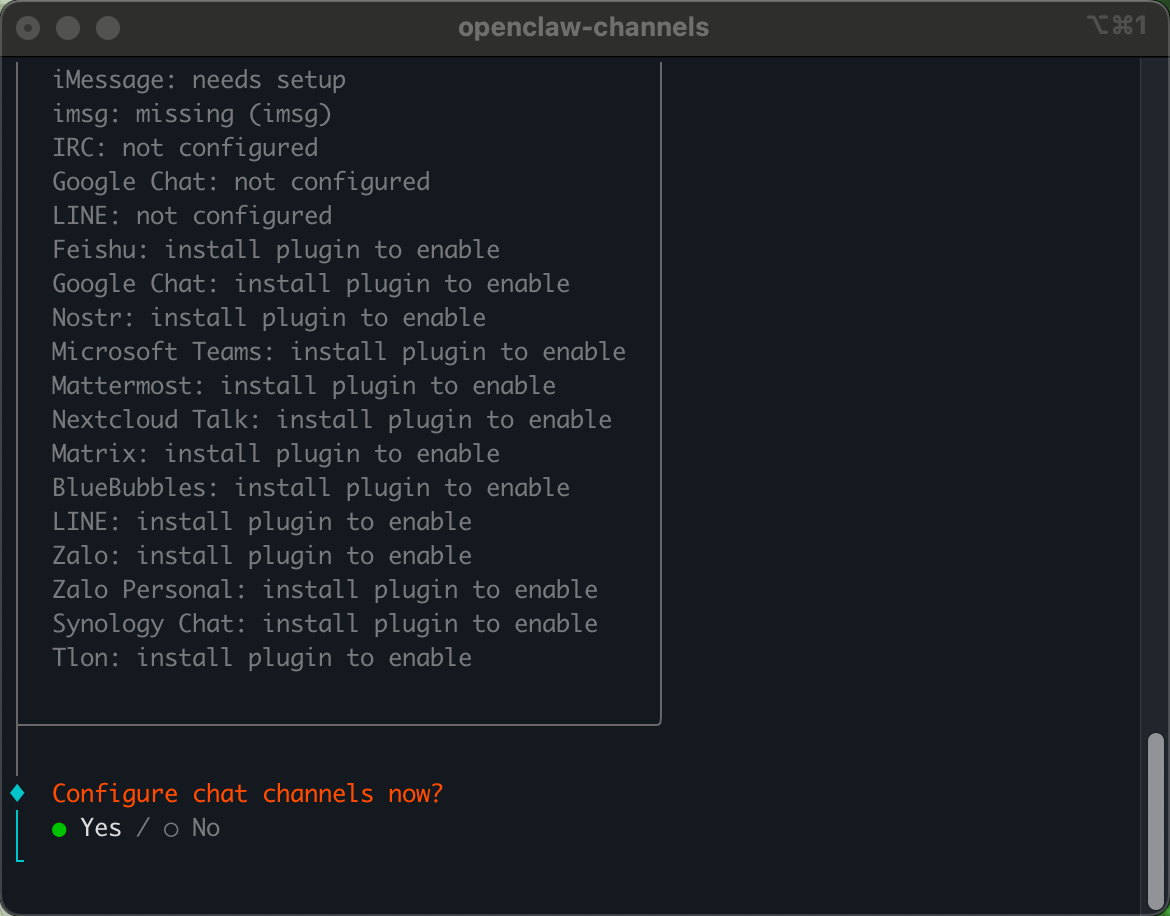Click the BlueBubbles plugin line

point(310,487)
